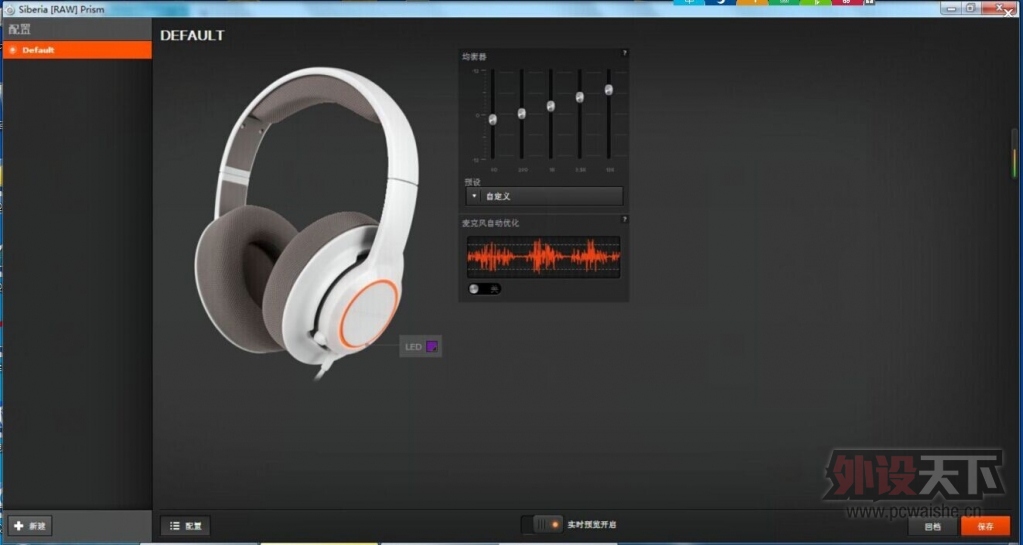Select the Default profile in the 配置 list
This screenshot has height=545, width=1023.
click(77, 50)
